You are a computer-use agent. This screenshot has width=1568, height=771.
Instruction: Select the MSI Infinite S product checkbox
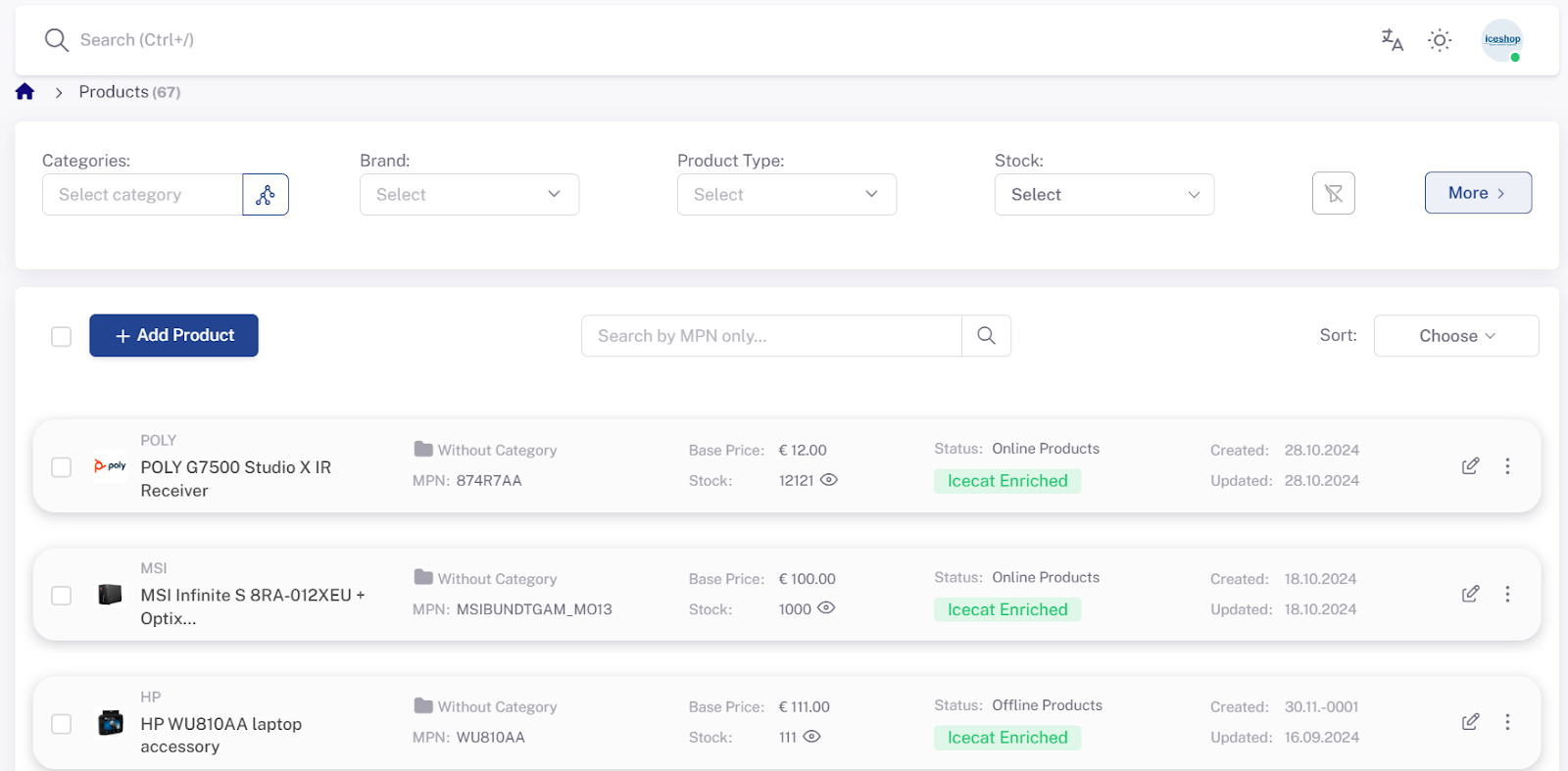point(62,596)
